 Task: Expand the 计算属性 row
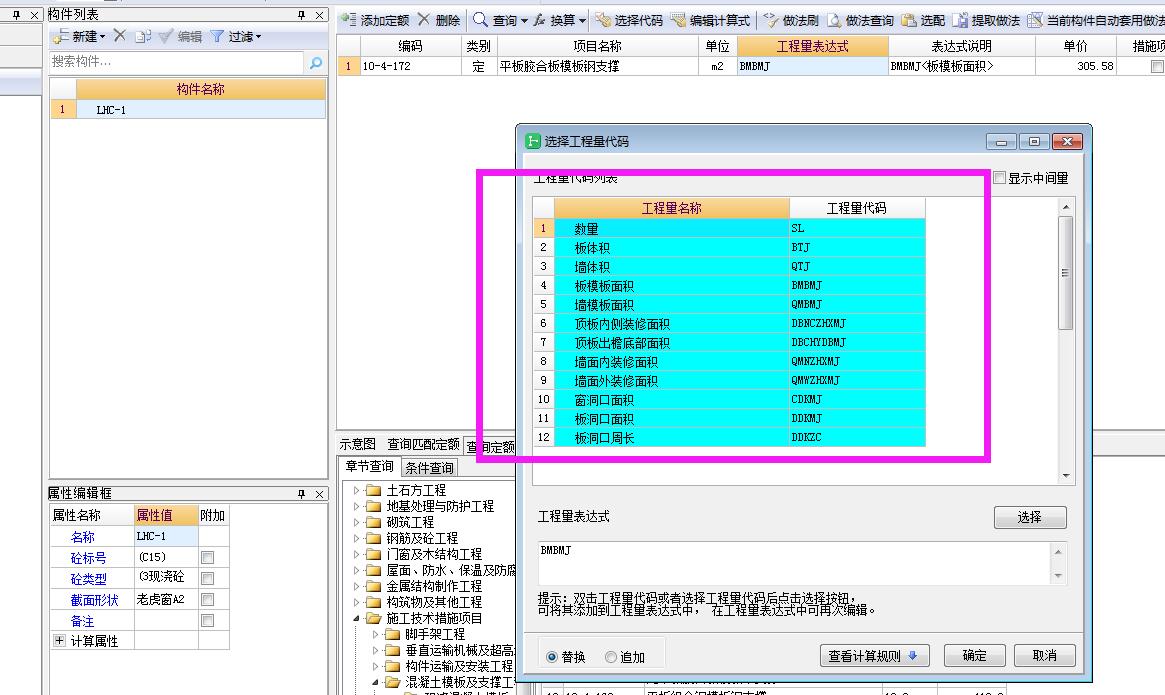[x=59, y=640]
